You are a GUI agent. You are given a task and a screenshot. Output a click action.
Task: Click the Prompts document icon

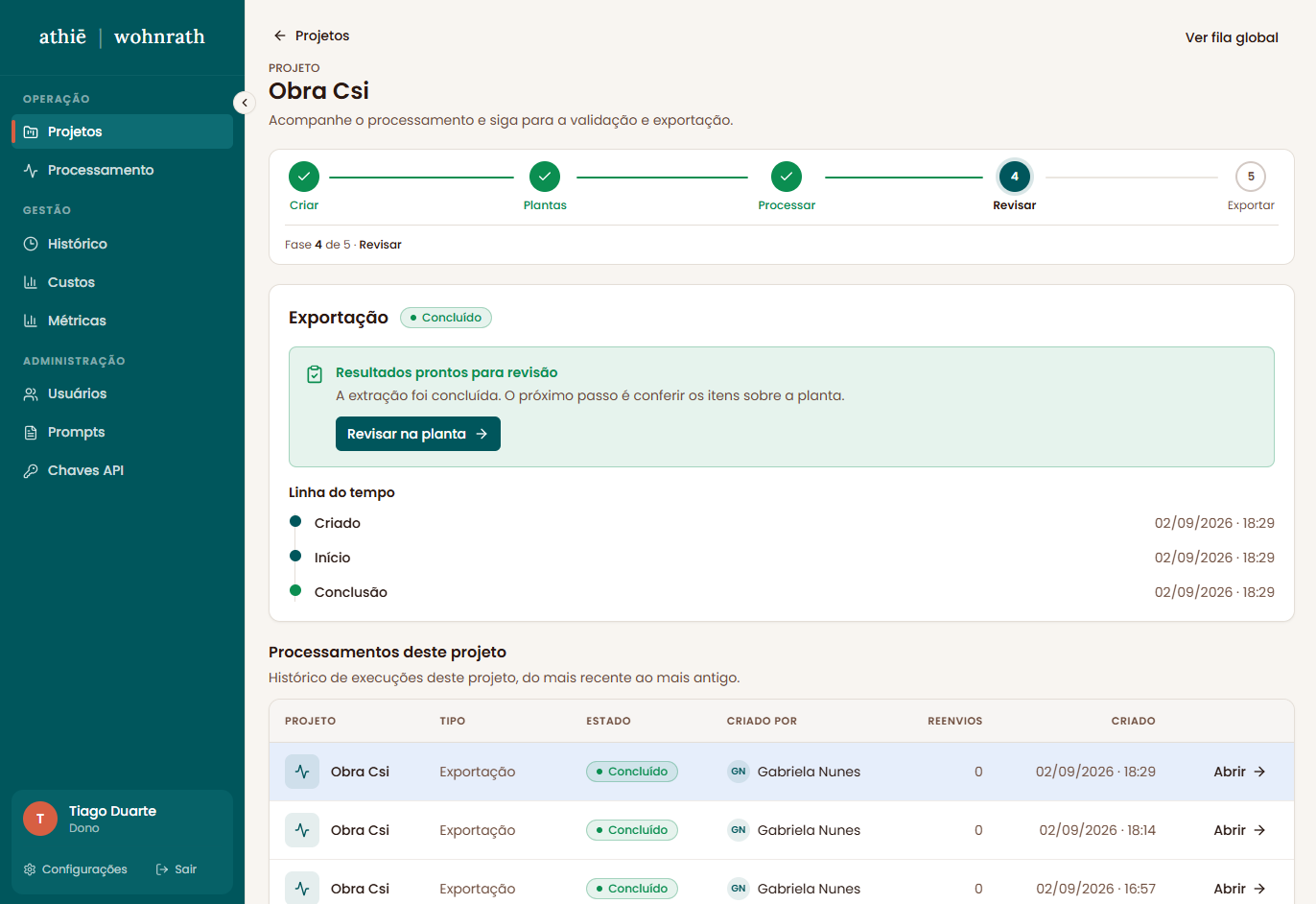point(31,432)
